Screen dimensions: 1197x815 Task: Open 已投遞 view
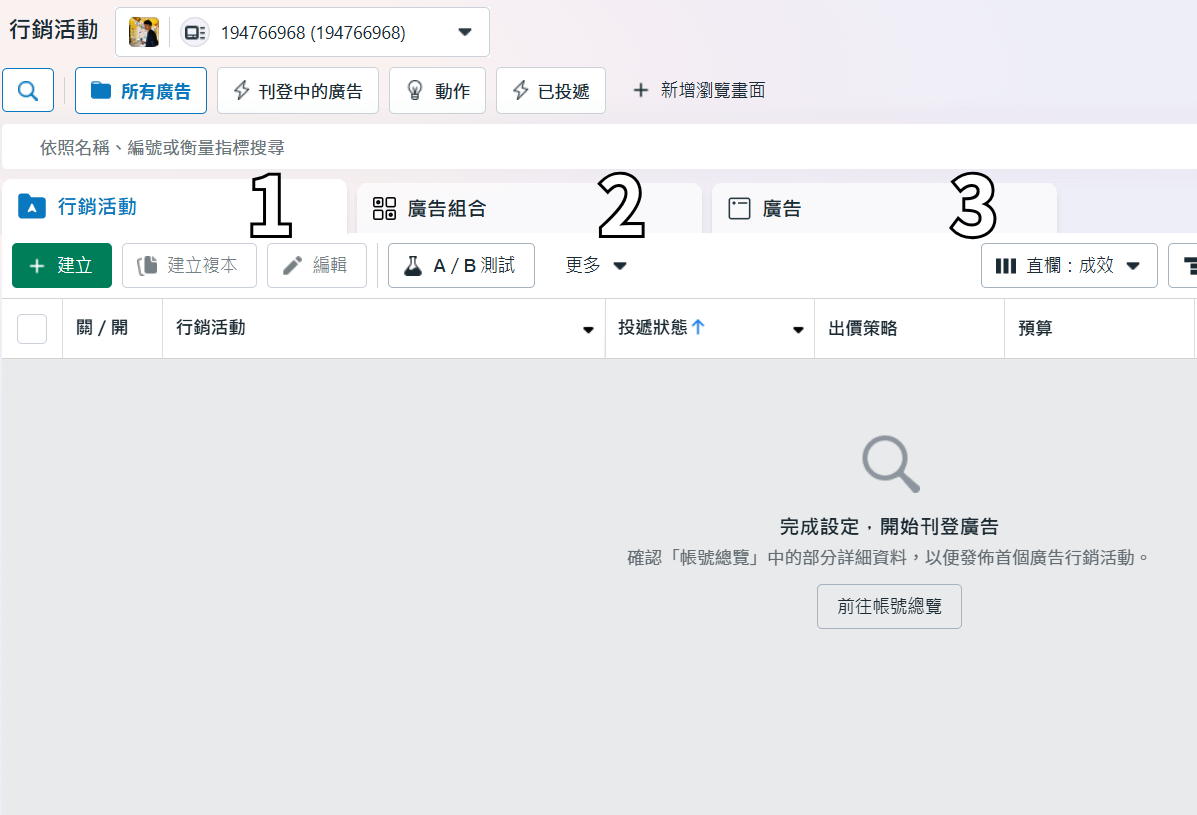(550, 91)
